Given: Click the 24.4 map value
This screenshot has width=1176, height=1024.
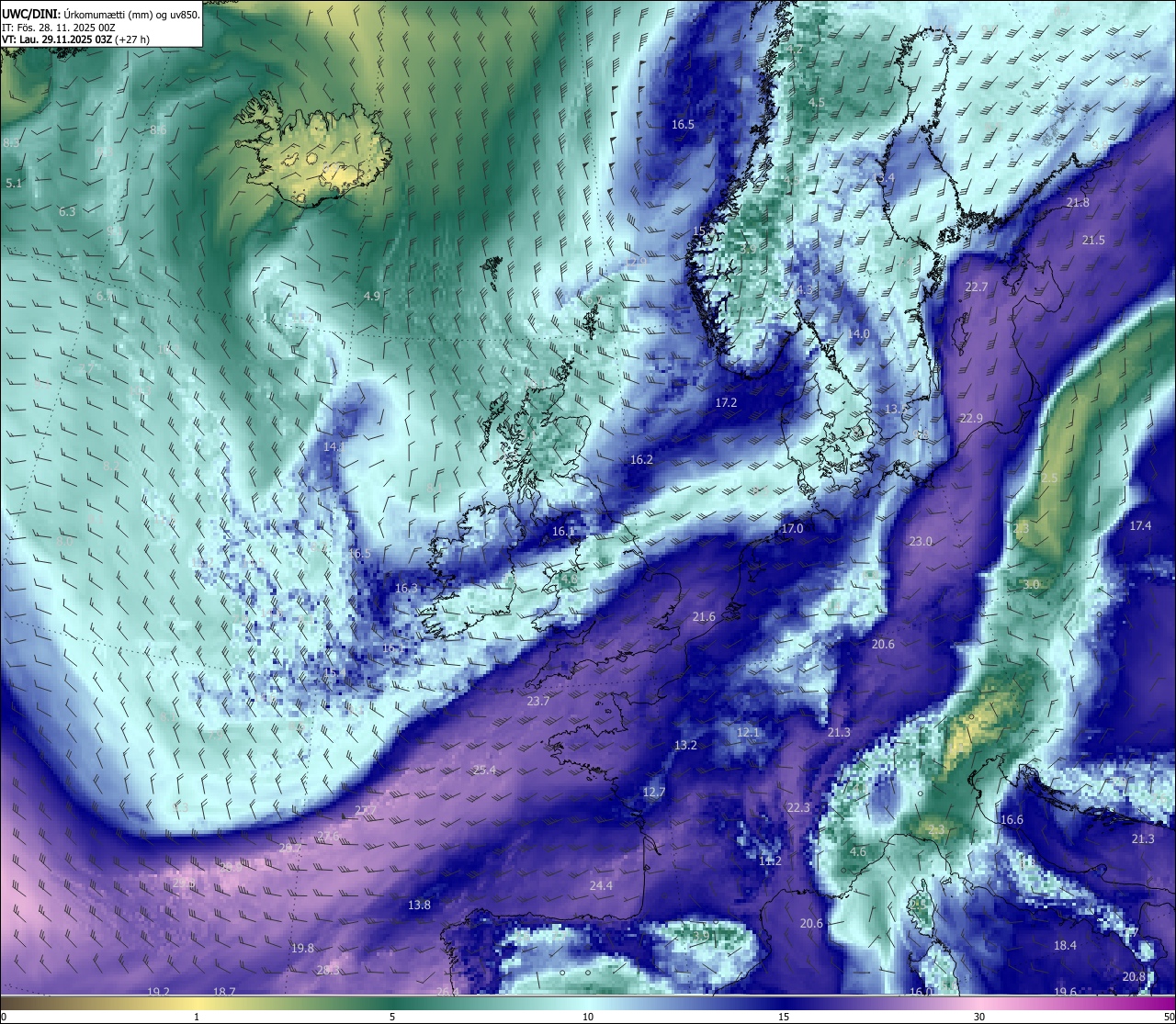Looking at the screenshot, I should click(x=601, y=885).
